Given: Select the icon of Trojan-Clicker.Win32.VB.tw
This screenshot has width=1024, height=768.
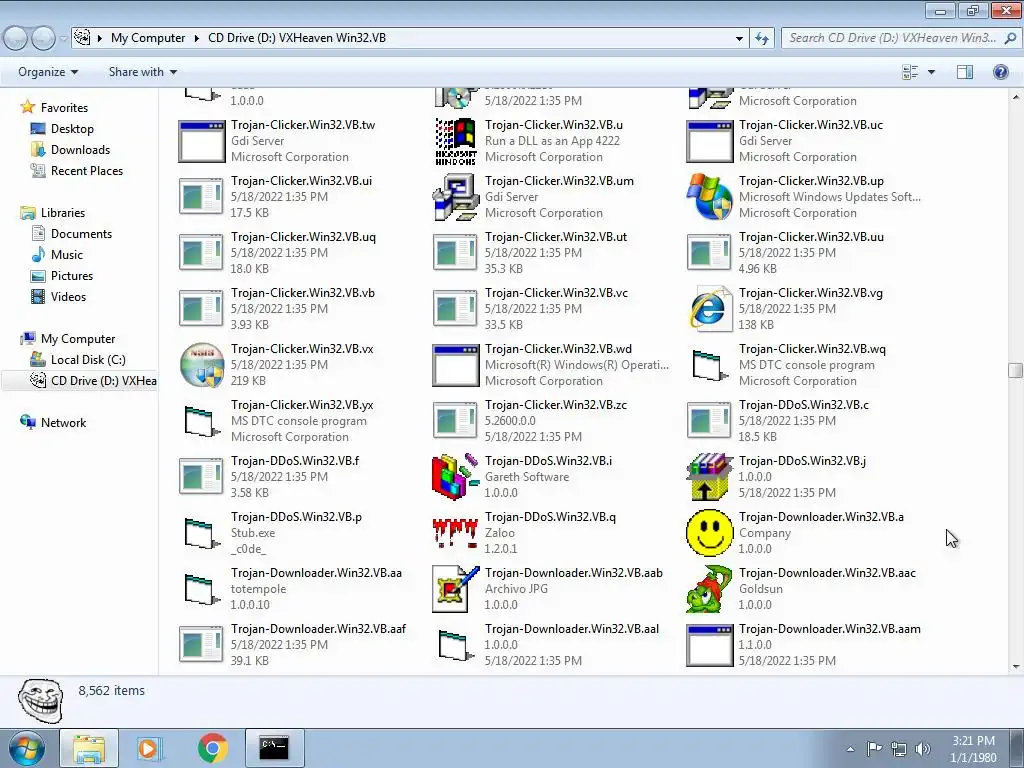Looking at the screenshot, I should [x=202, y=142].
